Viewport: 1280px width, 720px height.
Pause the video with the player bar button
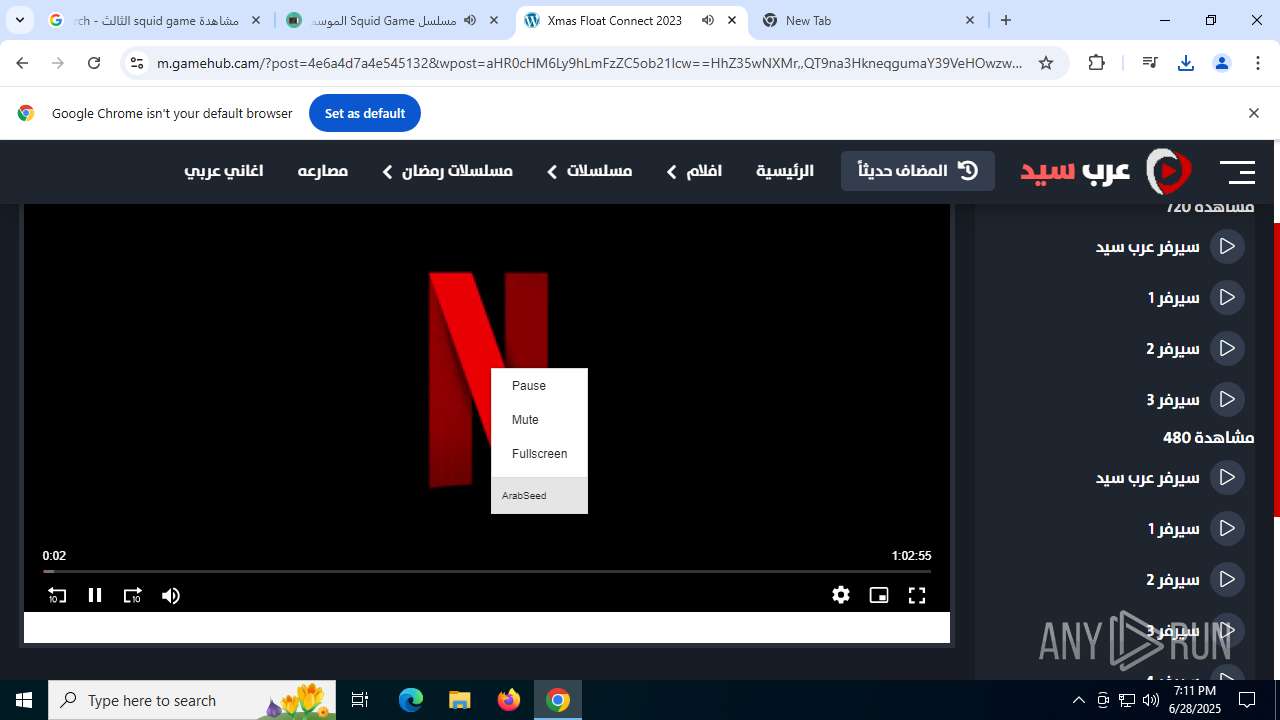pos(95,595)
